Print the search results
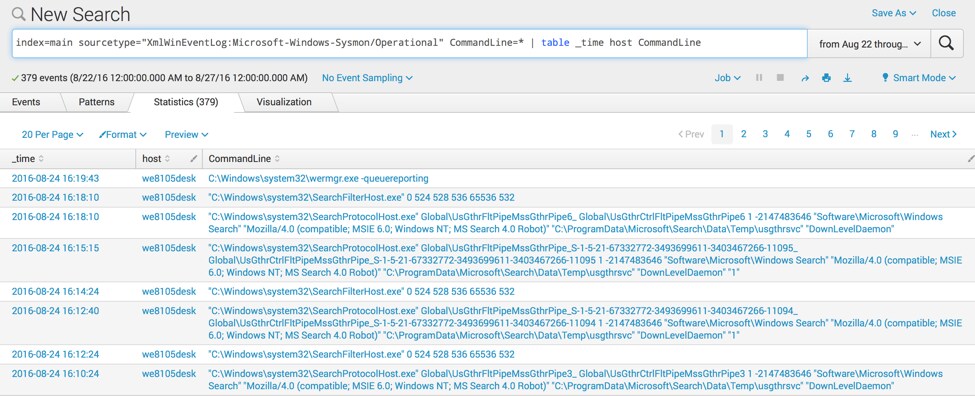Screen dimensions: 975x396 click(x=826, y=78)
